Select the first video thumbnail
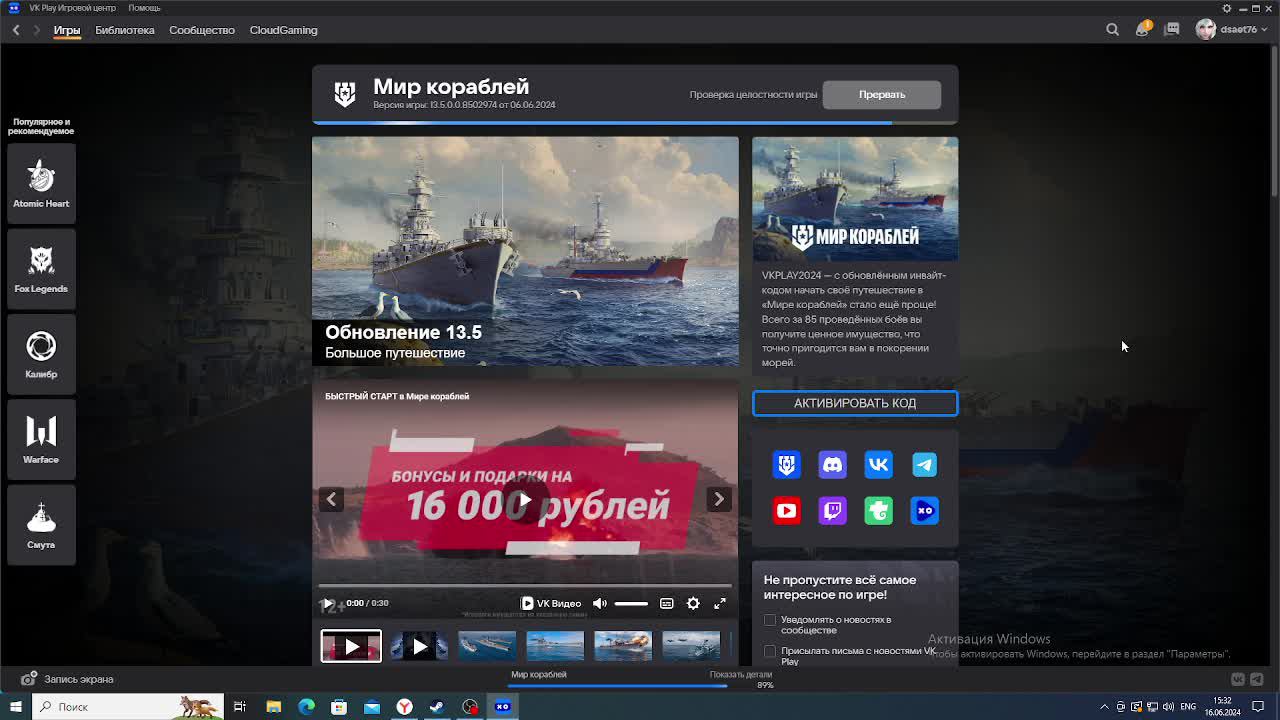The height and width of the screenshot is (720, 1280). click(351, 646)
